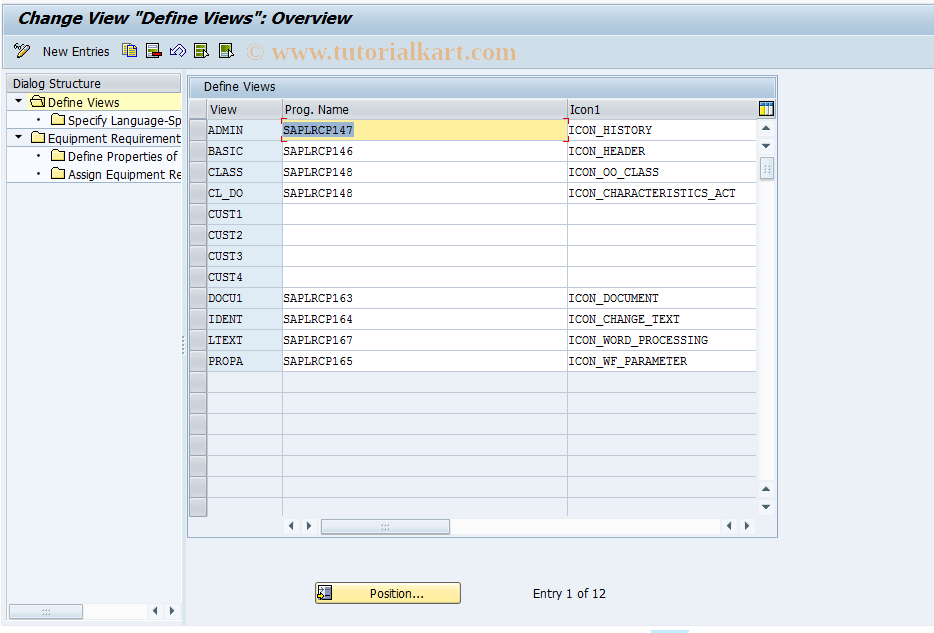Image resolution: width=934 pixels, height=633 pixels.
Task: Select the row selector for DOCU1 entry
Action: (x=197, y=298)
